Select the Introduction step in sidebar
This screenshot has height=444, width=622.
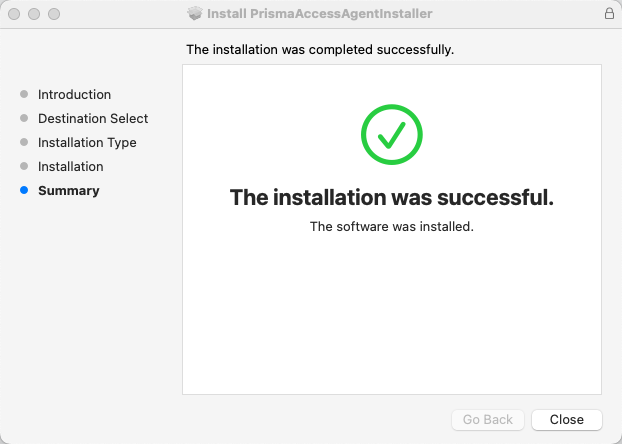(74, 94)
